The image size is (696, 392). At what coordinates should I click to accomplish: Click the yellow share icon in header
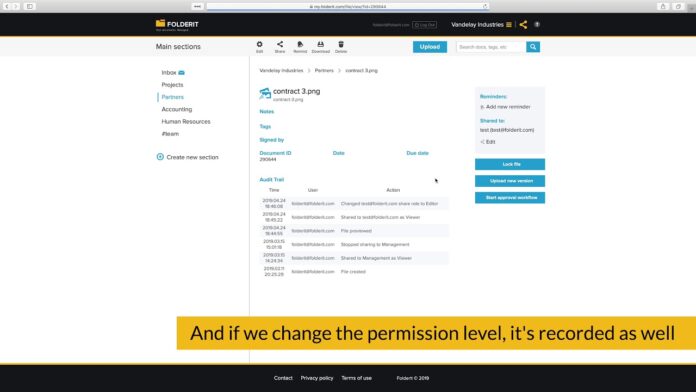pos(523,24)
